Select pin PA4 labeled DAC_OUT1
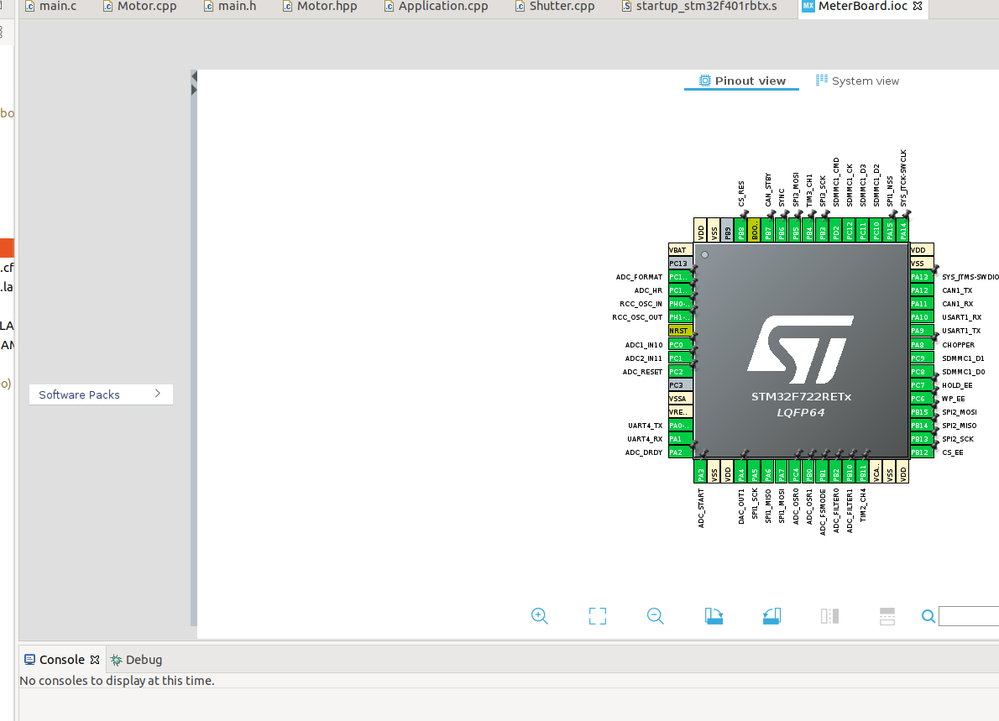 tap(741, 472)
